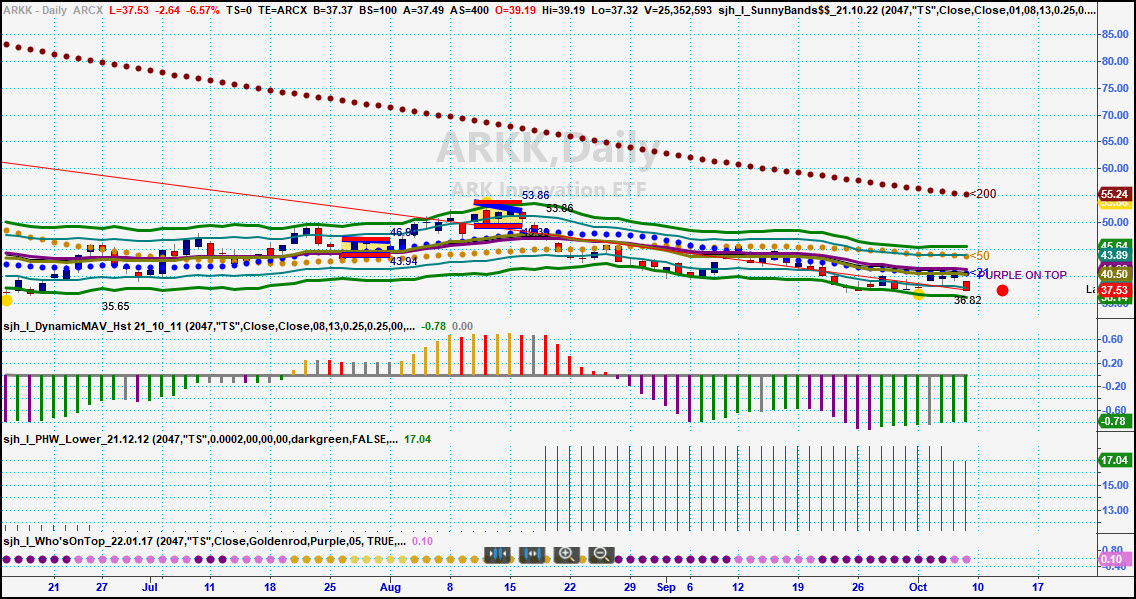Click the 36.82 low price annotation
This screenshot has height=599, width=1136.
(x=968, y=300)
